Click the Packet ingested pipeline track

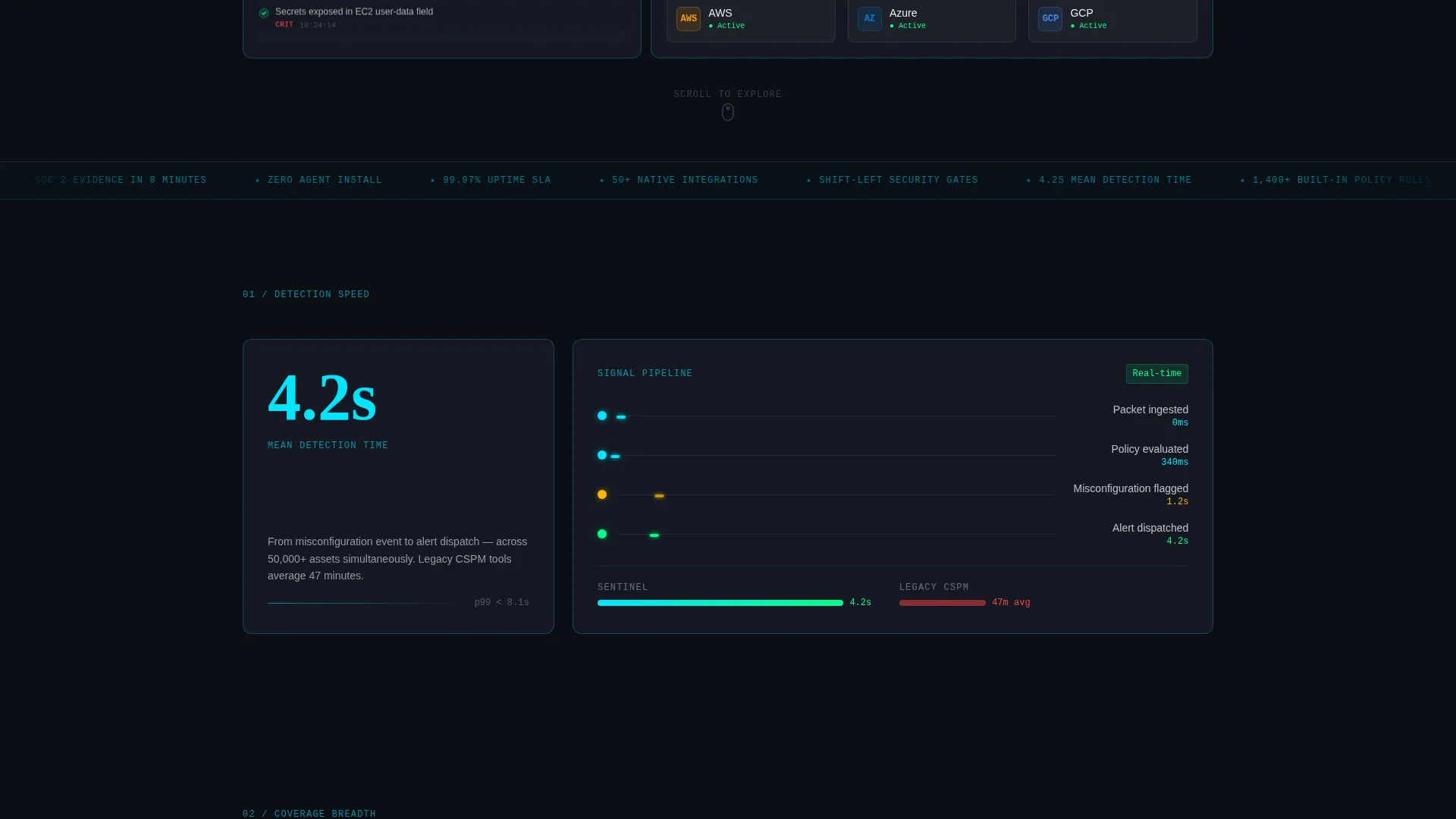tap(836, 416)
